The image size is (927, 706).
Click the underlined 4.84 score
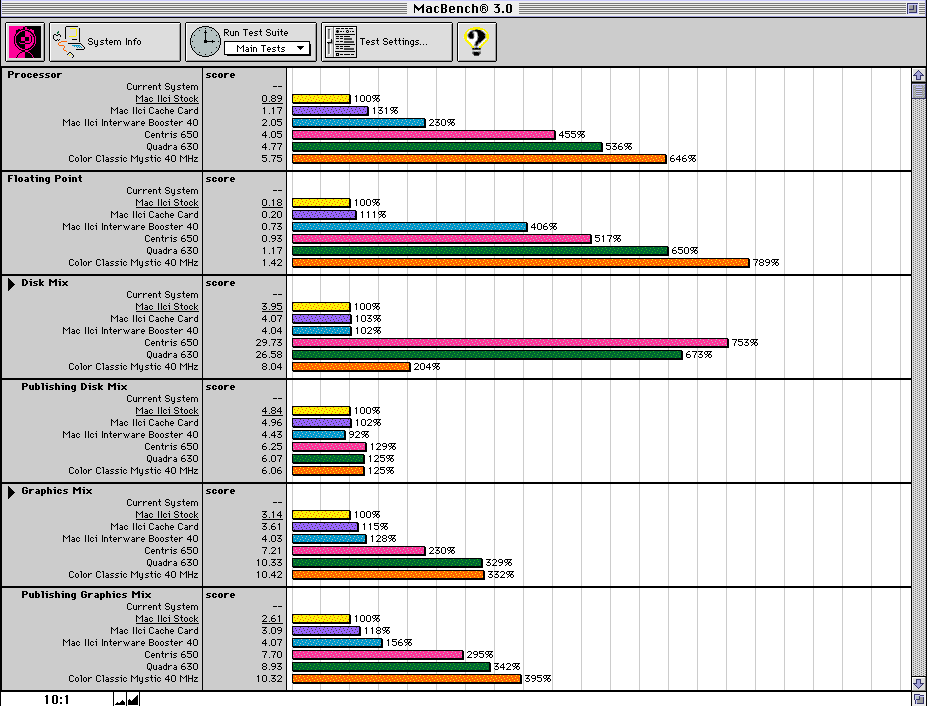tap(272, 411)
